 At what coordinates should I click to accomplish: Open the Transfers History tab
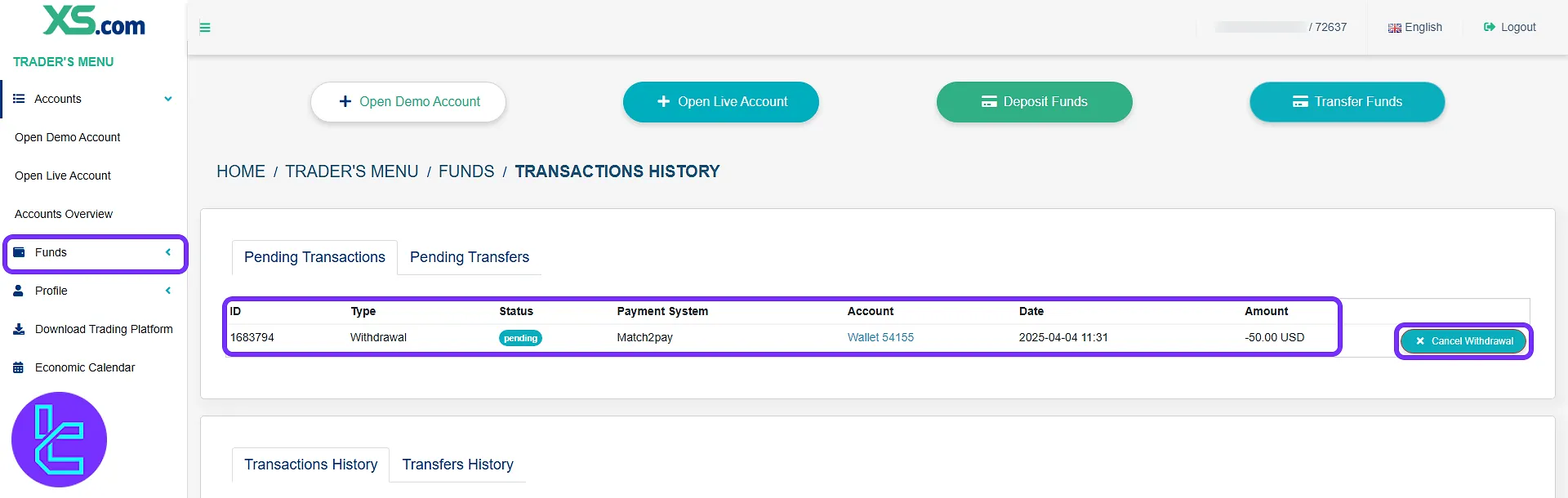point(457,465)
